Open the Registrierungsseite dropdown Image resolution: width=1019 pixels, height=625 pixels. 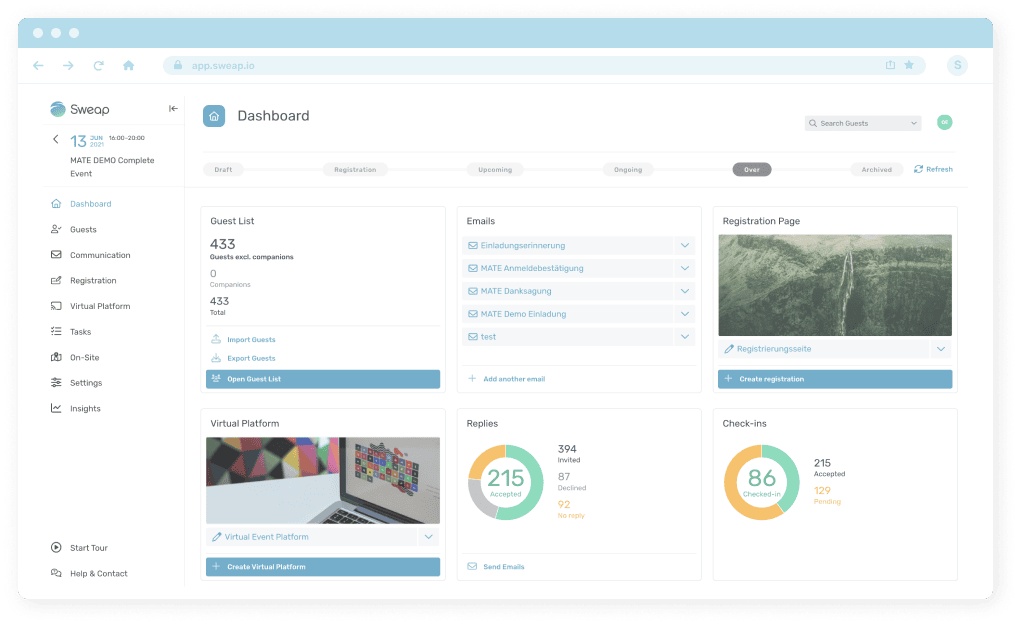(940, 348)
